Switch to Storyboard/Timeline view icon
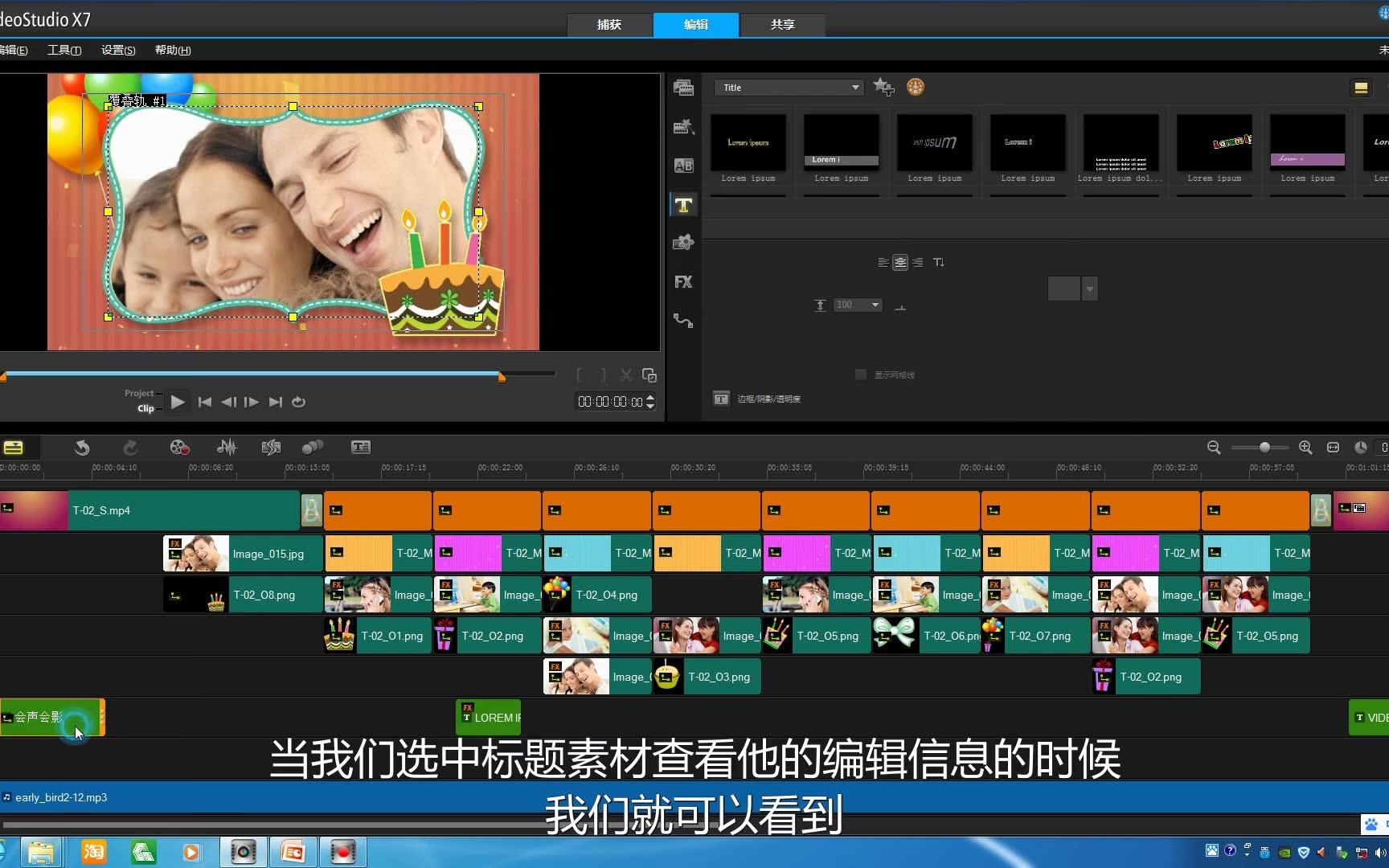1389x868 pixels. (13, 448)
